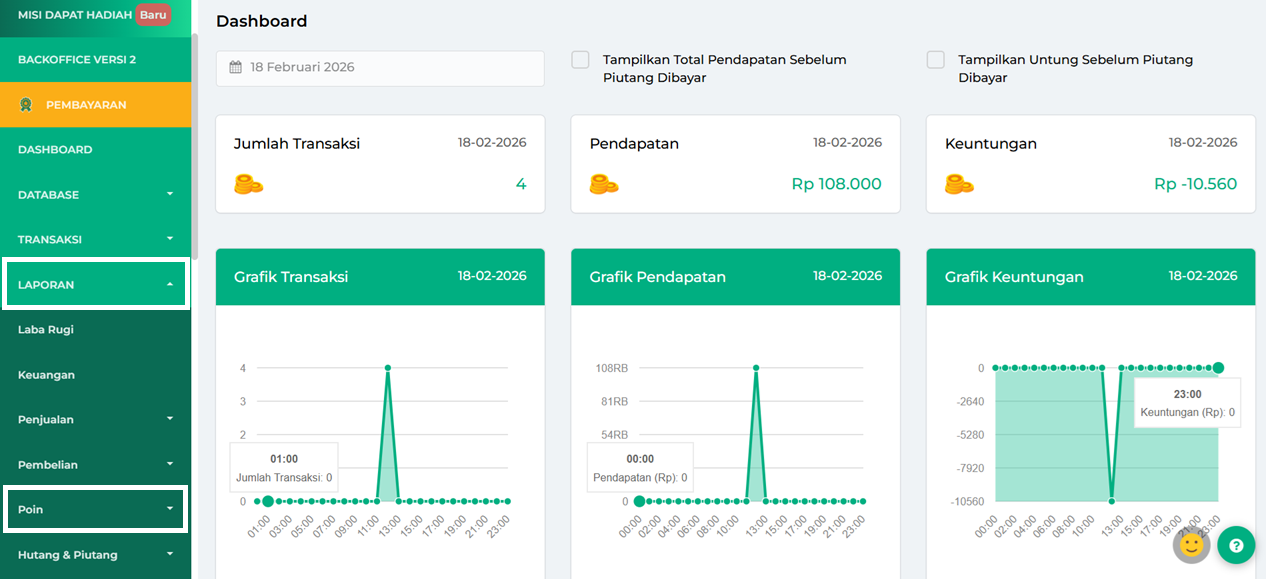
Task: Select Laba Rugi report
Action: click(46, 330)
